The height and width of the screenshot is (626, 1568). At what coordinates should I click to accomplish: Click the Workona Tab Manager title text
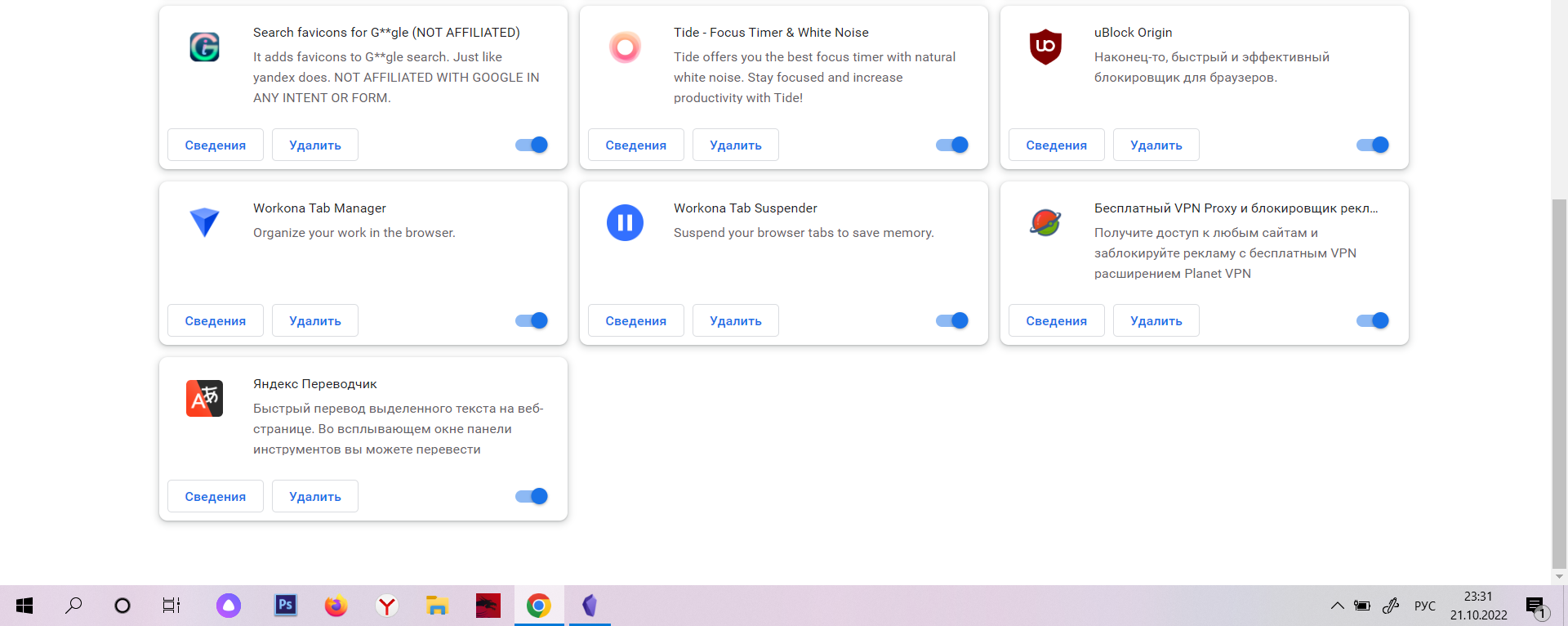tap(319, 208)
